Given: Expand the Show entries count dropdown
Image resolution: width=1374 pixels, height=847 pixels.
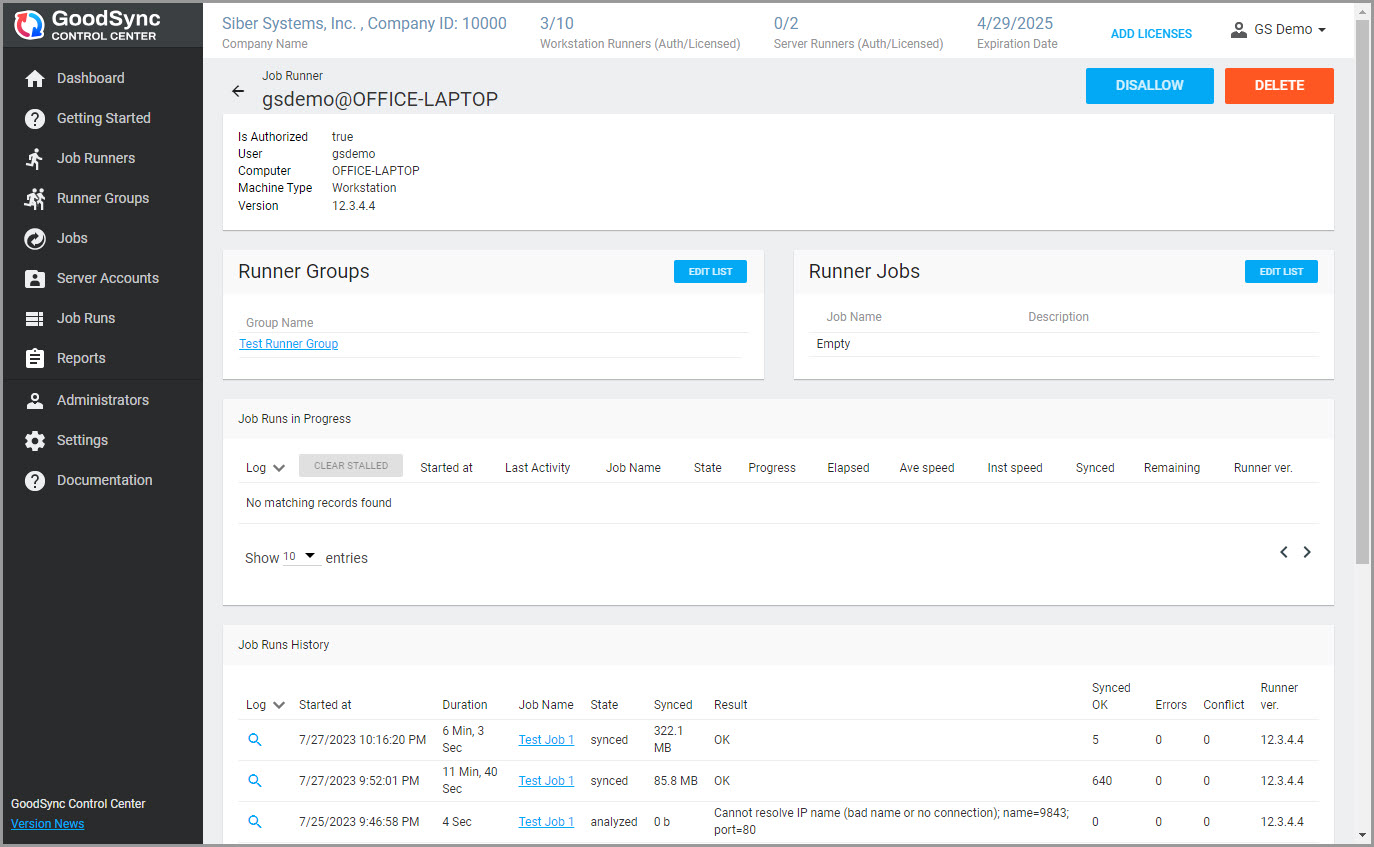Looking at the screenshot, I should click(301, 557).
